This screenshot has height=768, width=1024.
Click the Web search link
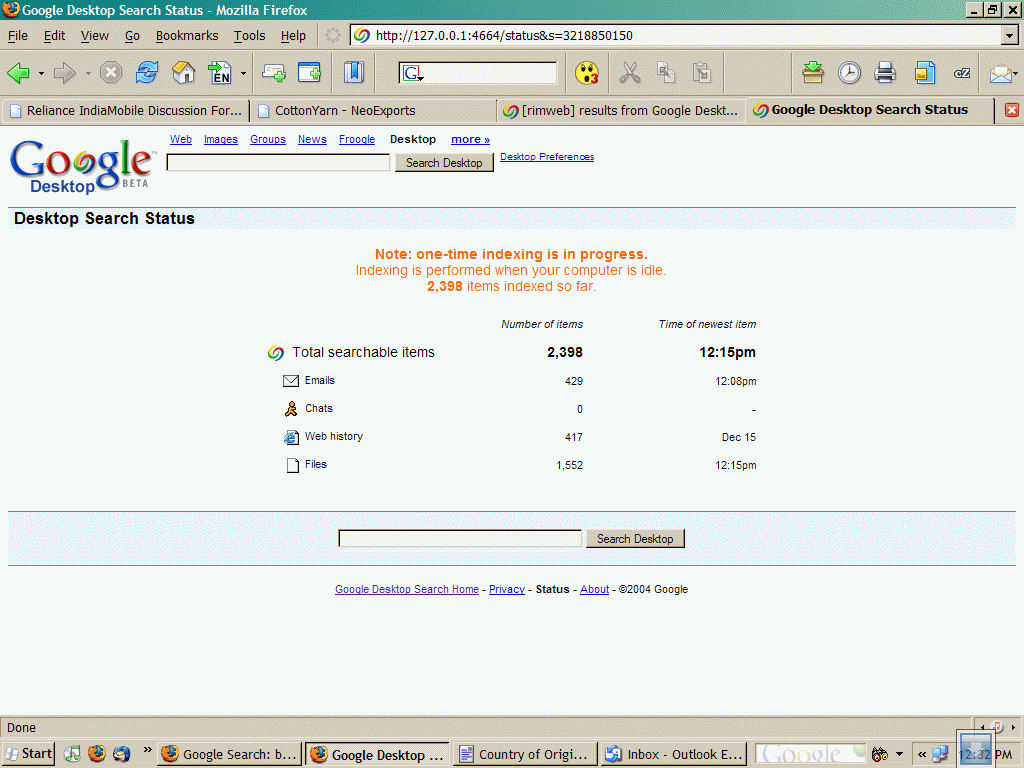click(x=181, y=139)
